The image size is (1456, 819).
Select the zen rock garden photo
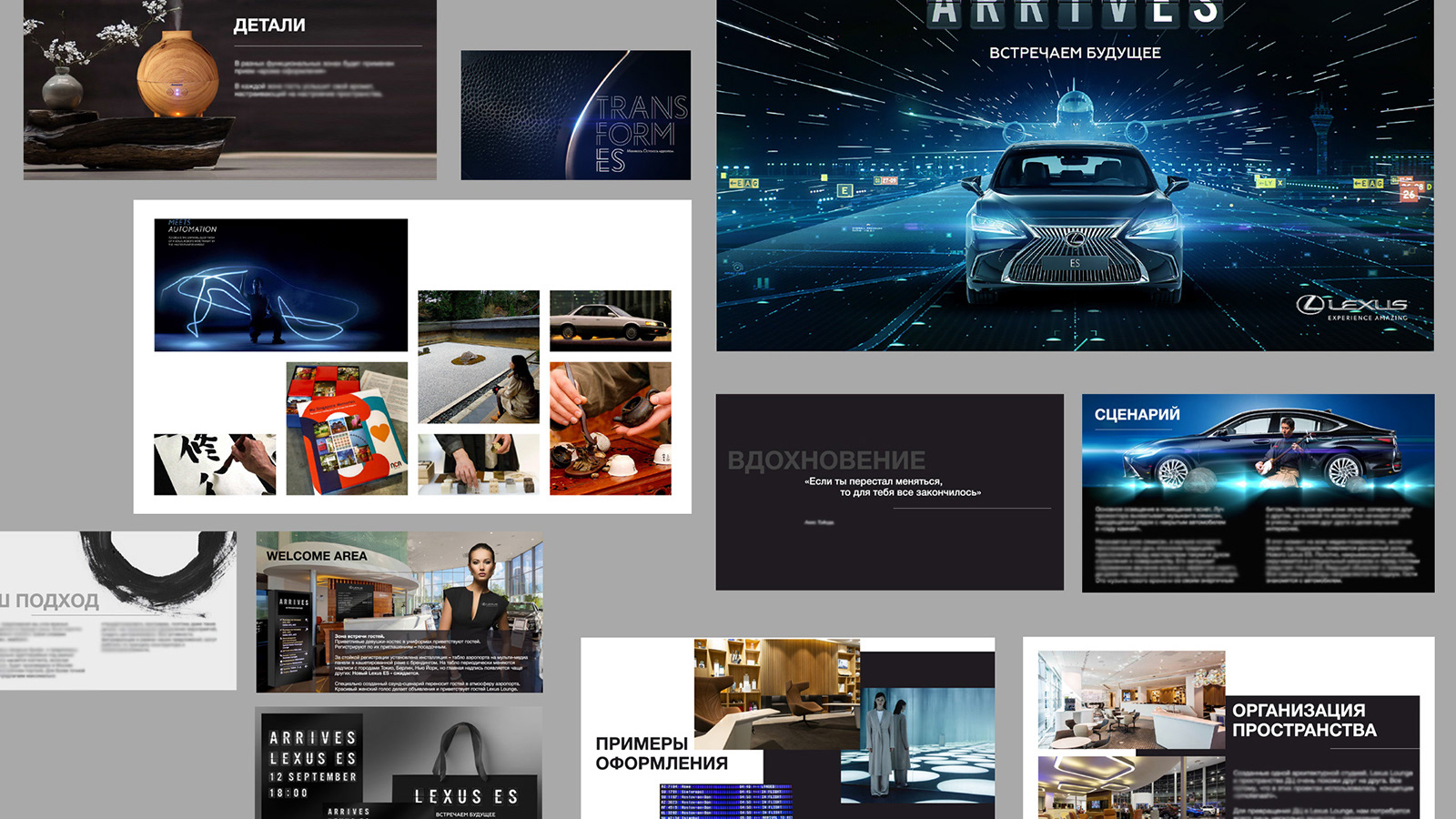pos(479,357)
